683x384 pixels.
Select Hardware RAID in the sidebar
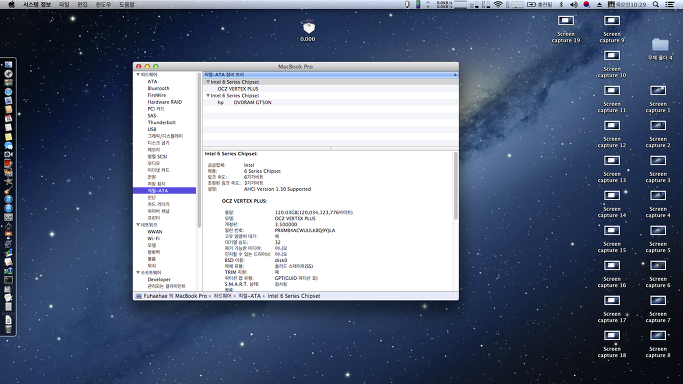[165, 102]
